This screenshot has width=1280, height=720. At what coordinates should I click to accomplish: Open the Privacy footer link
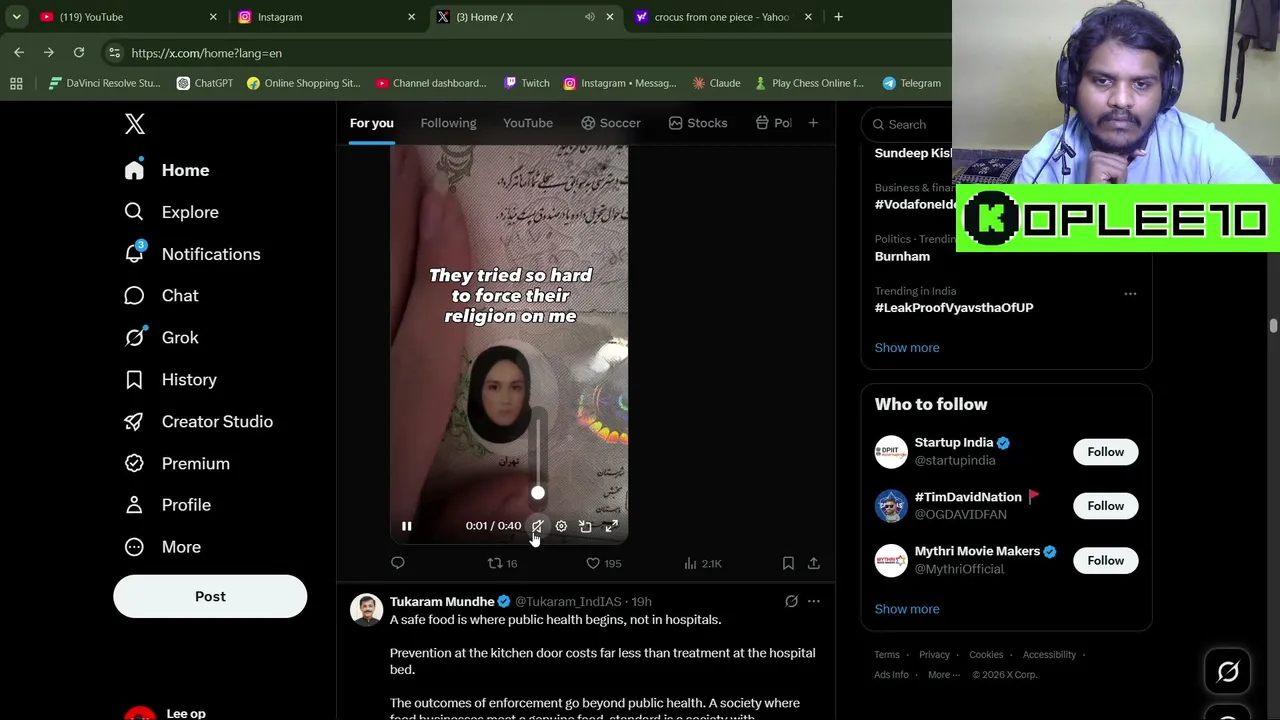click(934, 655)
